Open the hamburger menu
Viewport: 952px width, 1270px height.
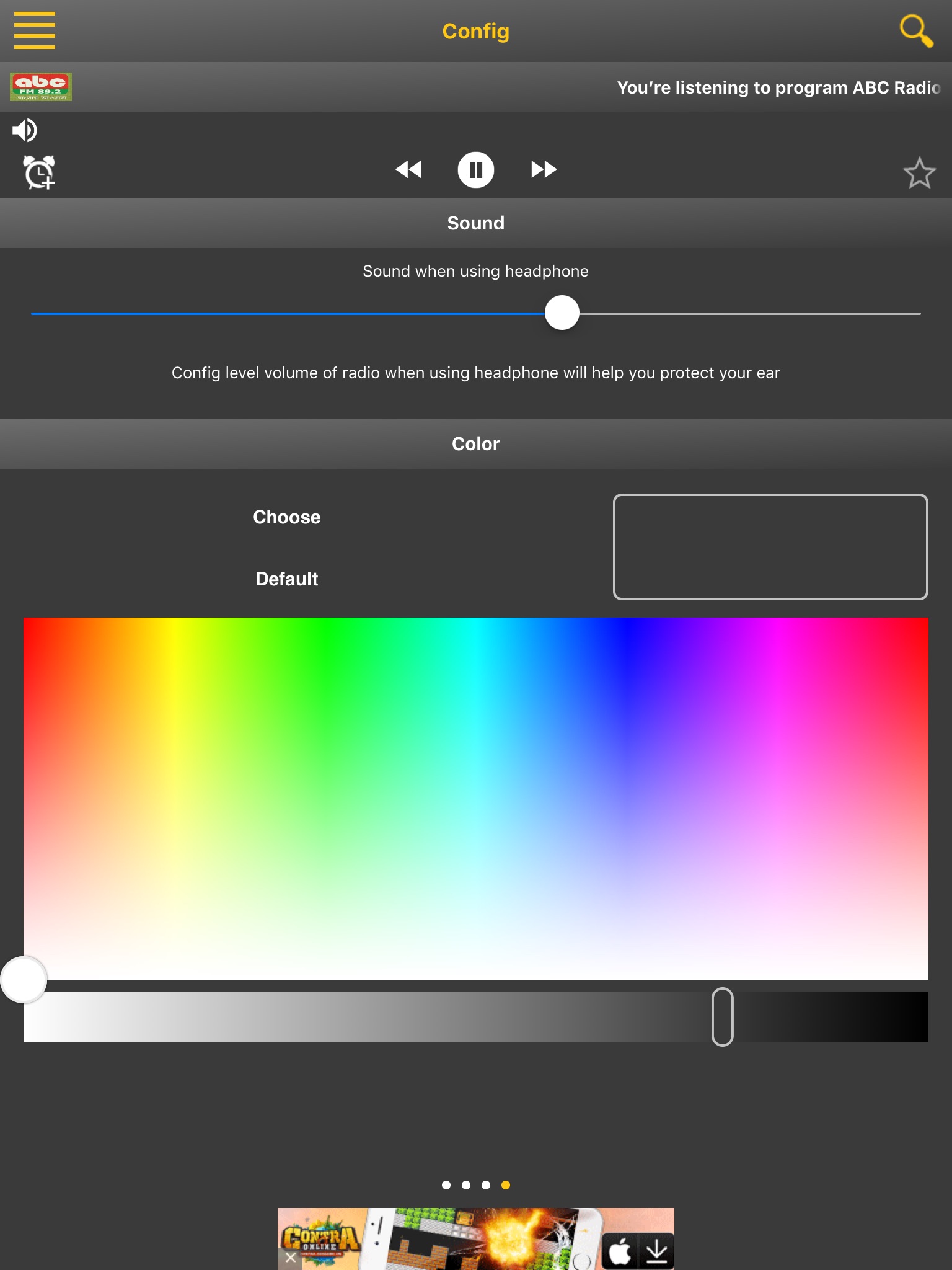pos(35,30)
